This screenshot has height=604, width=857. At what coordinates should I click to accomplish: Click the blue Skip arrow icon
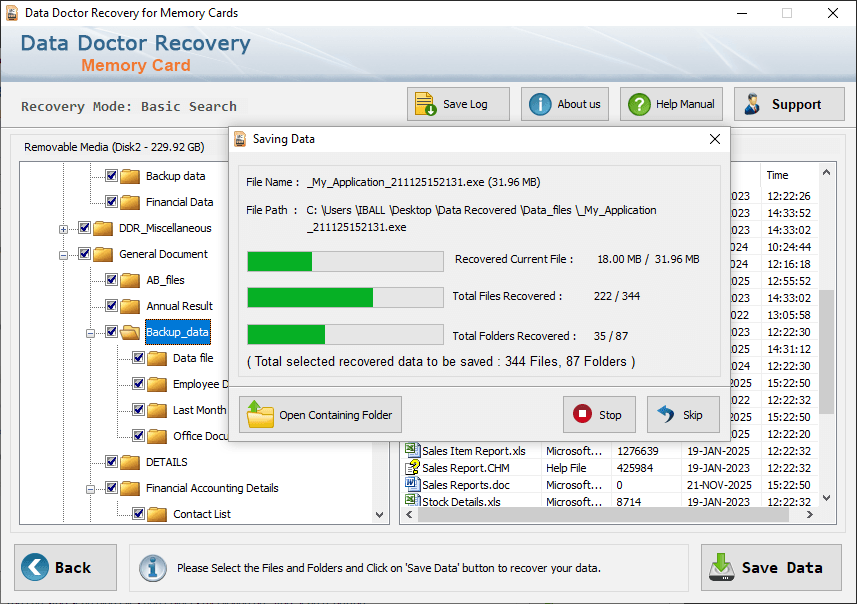coord(666,414)
